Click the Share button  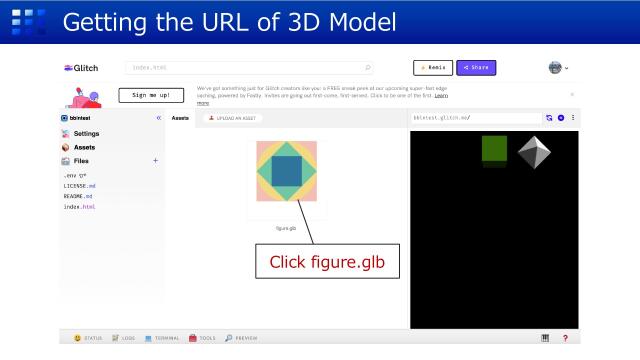476,68
